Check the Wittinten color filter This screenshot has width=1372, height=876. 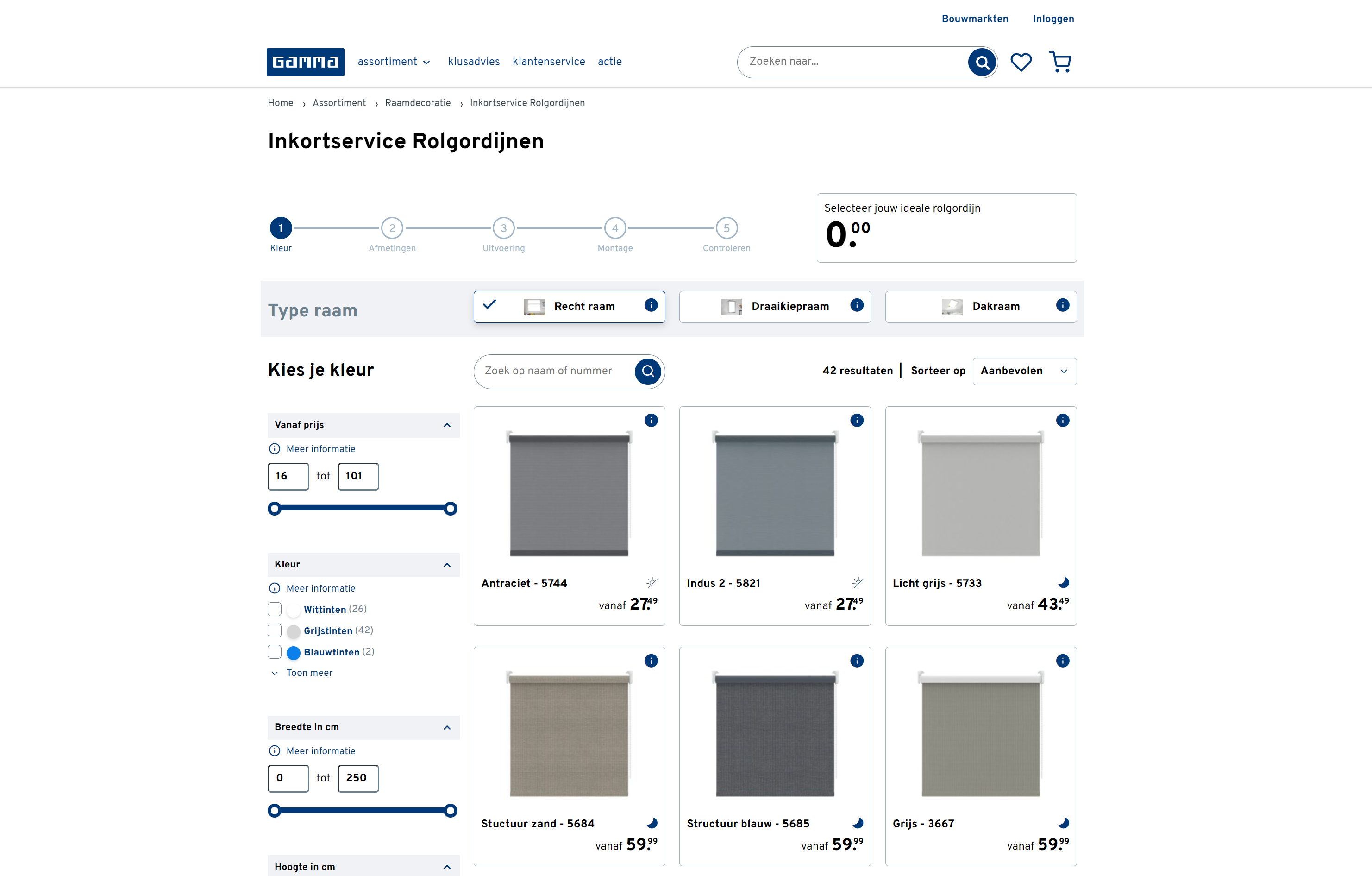[275, 609]
